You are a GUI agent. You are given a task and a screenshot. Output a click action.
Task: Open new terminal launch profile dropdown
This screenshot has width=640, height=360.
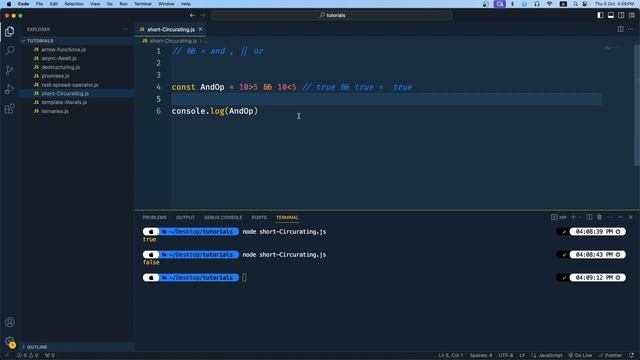pos(580,217)
